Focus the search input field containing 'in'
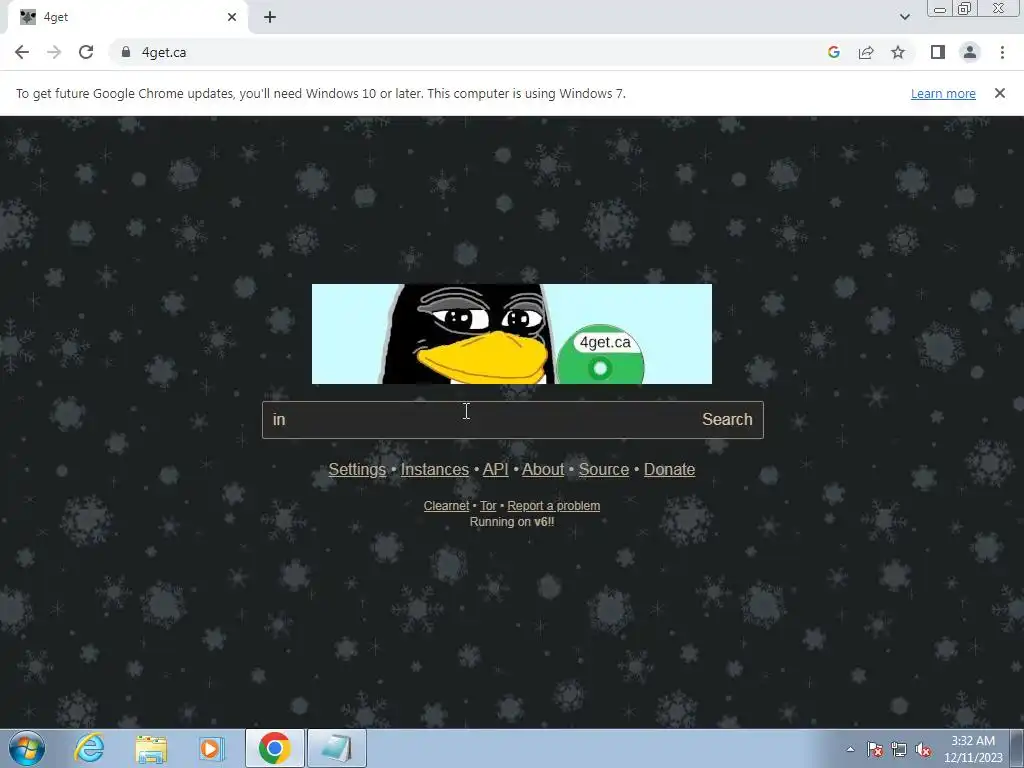Image resolution: width=1024 pixels, height=768 pixels. (477, 420)
